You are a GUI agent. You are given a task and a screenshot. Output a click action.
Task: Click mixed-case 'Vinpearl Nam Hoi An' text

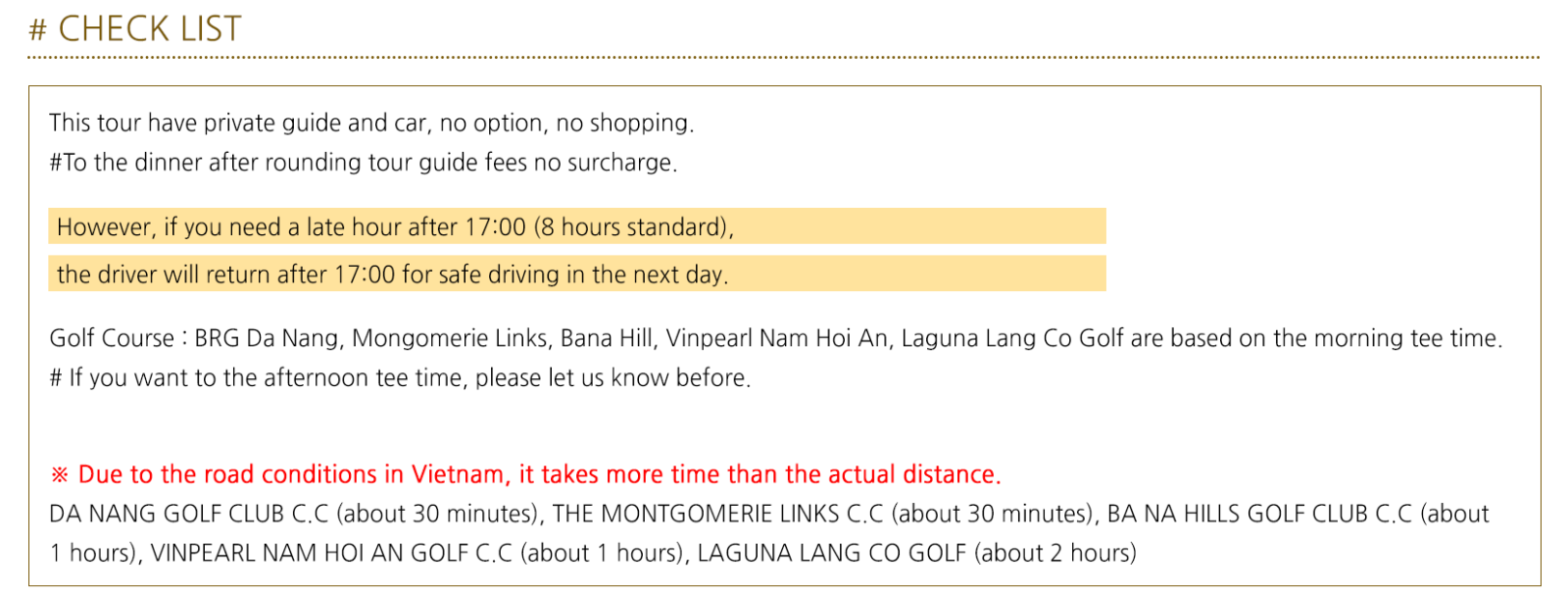(777, 338)
